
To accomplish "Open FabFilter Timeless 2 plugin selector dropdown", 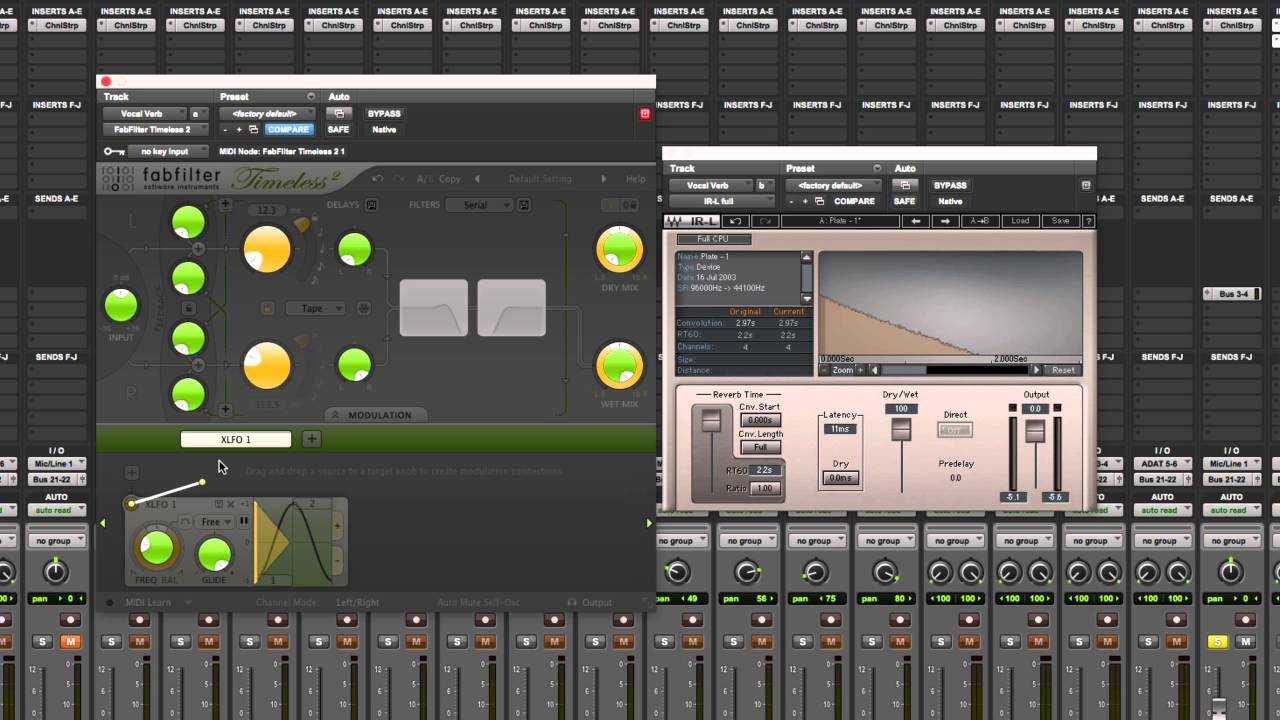I will [156, 129].
